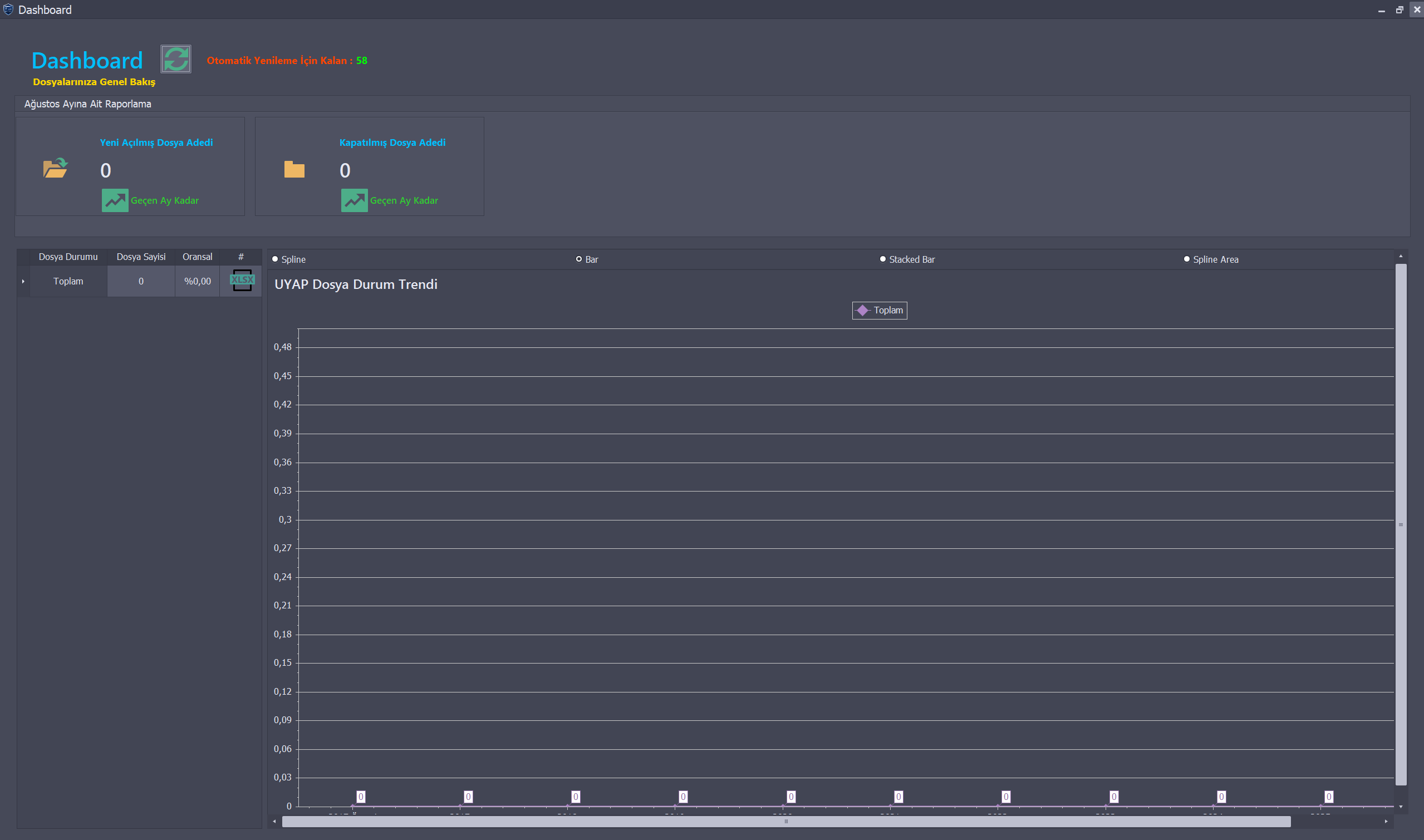Click the open folder icon for newly opened files

point(56,168)
